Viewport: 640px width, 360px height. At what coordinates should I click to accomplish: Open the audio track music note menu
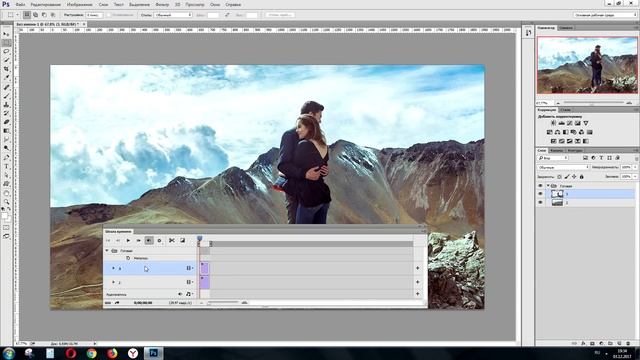(x=189, y=294)
